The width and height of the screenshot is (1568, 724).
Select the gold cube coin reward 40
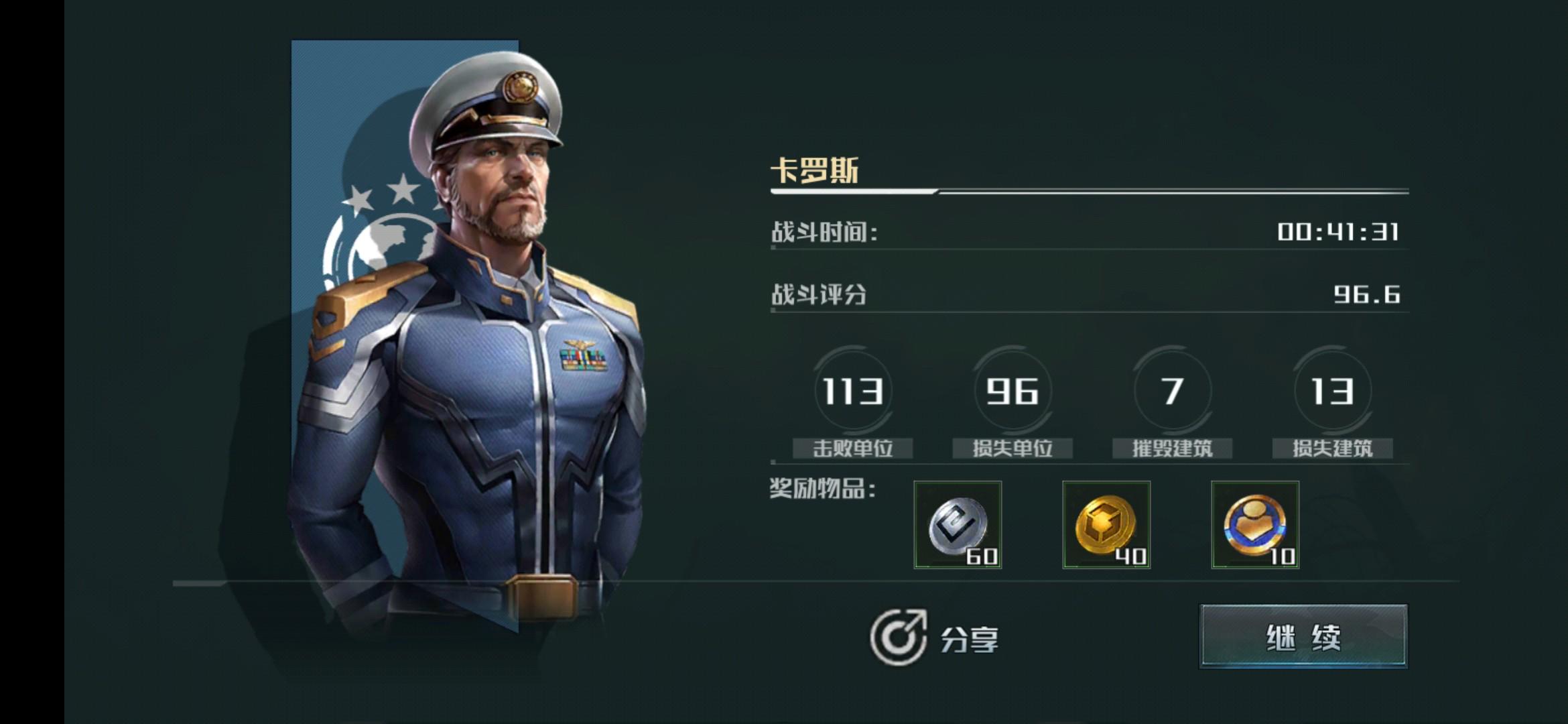coord(1106,525)
